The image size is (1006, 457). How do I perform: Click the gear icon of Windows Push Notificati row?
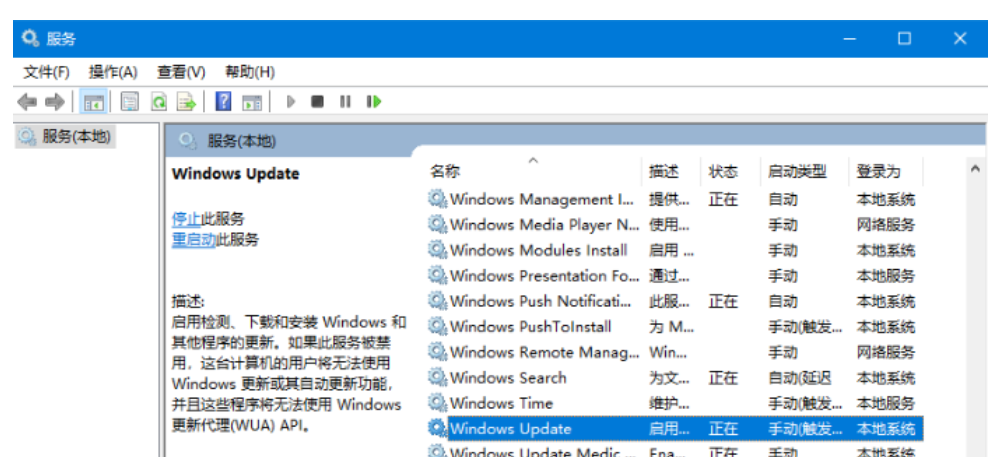pyautogui.click(x=438, y=301)
